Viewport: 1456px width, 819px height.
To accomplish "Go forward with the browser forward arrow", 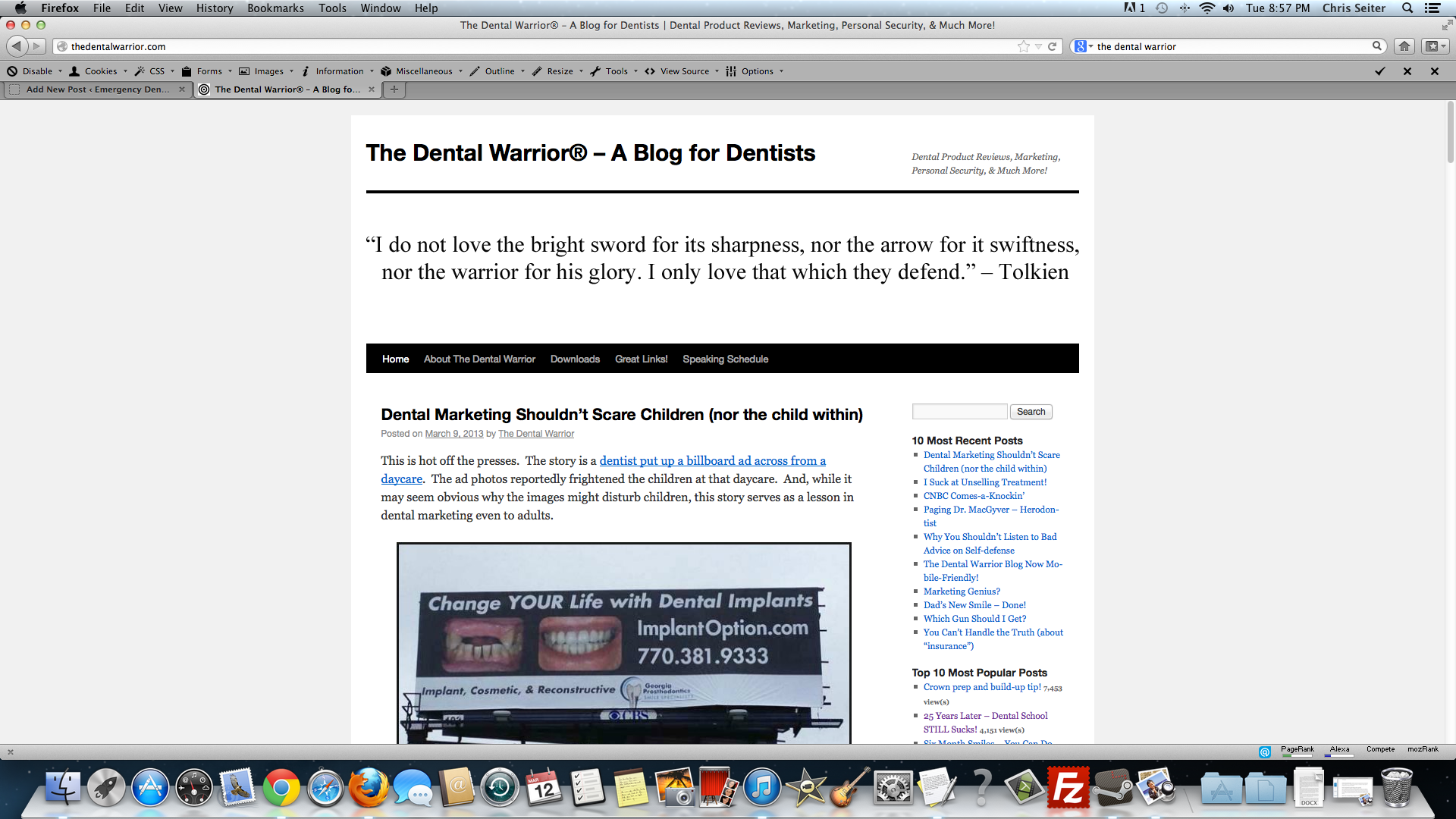I will pos(36,46).
